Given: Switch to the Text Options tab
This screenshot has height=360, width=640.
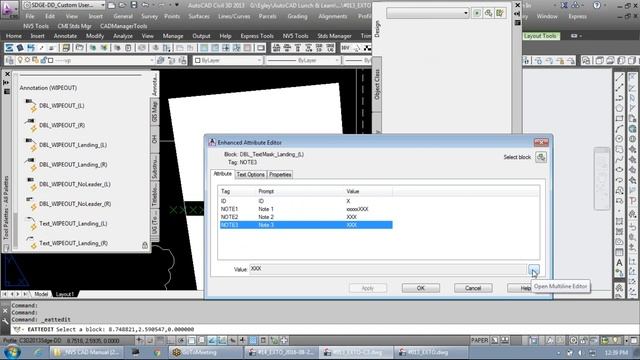Looking at the screenshot, I should coord(251,175).
